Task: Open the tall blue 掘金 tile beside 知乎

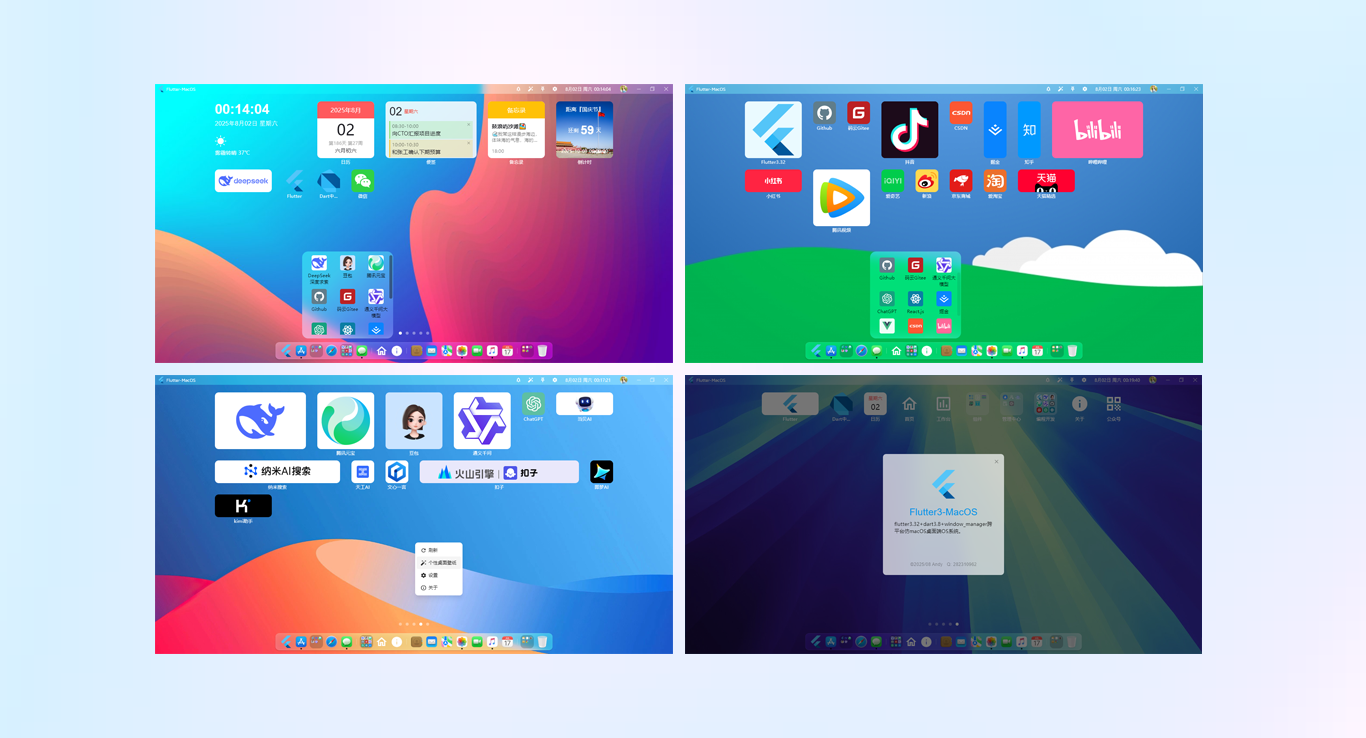Action: [x=995, y=130]
